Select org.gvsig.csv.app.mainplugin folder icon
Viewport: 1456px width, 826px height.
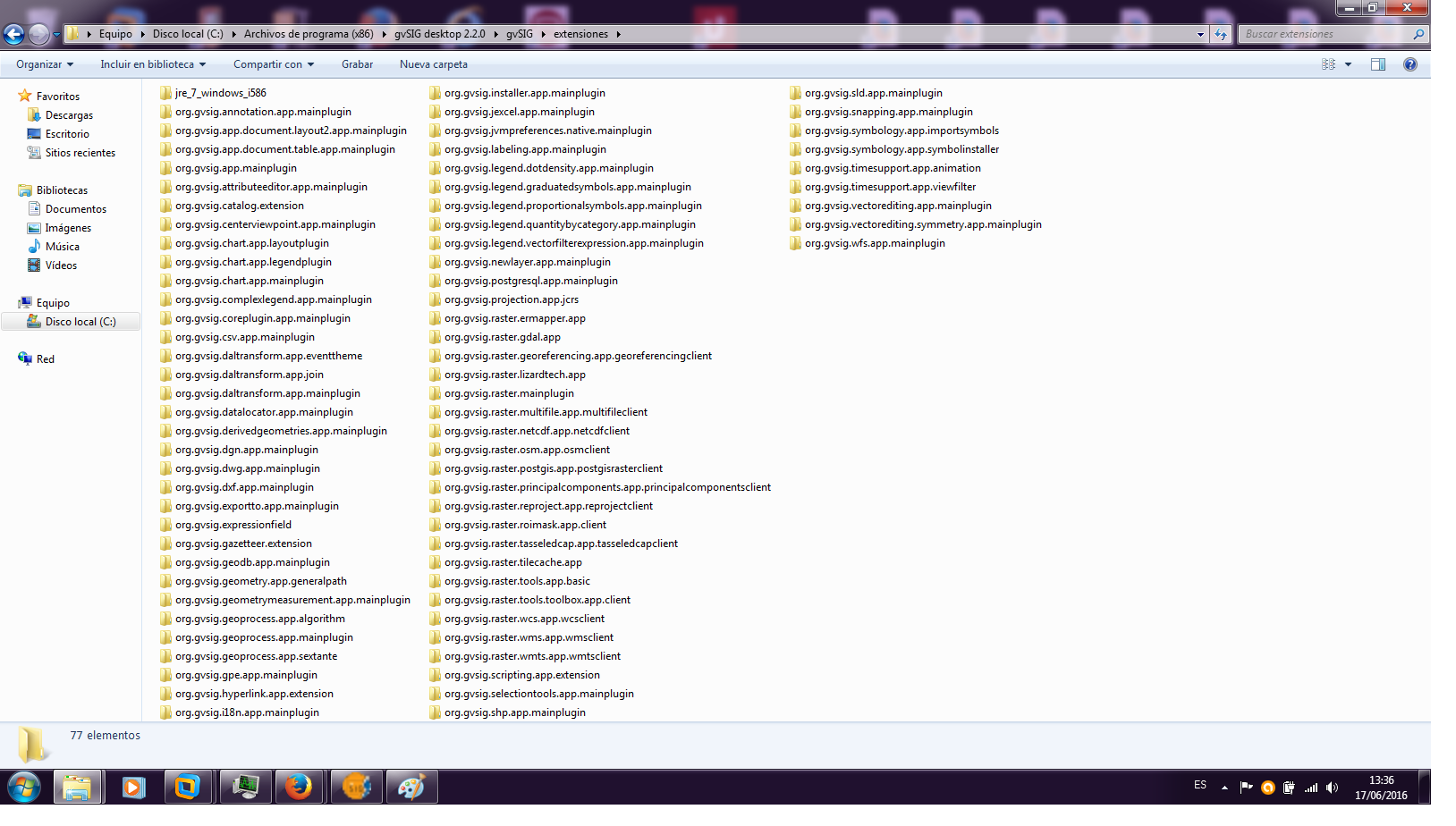click(x=166, y=337)
